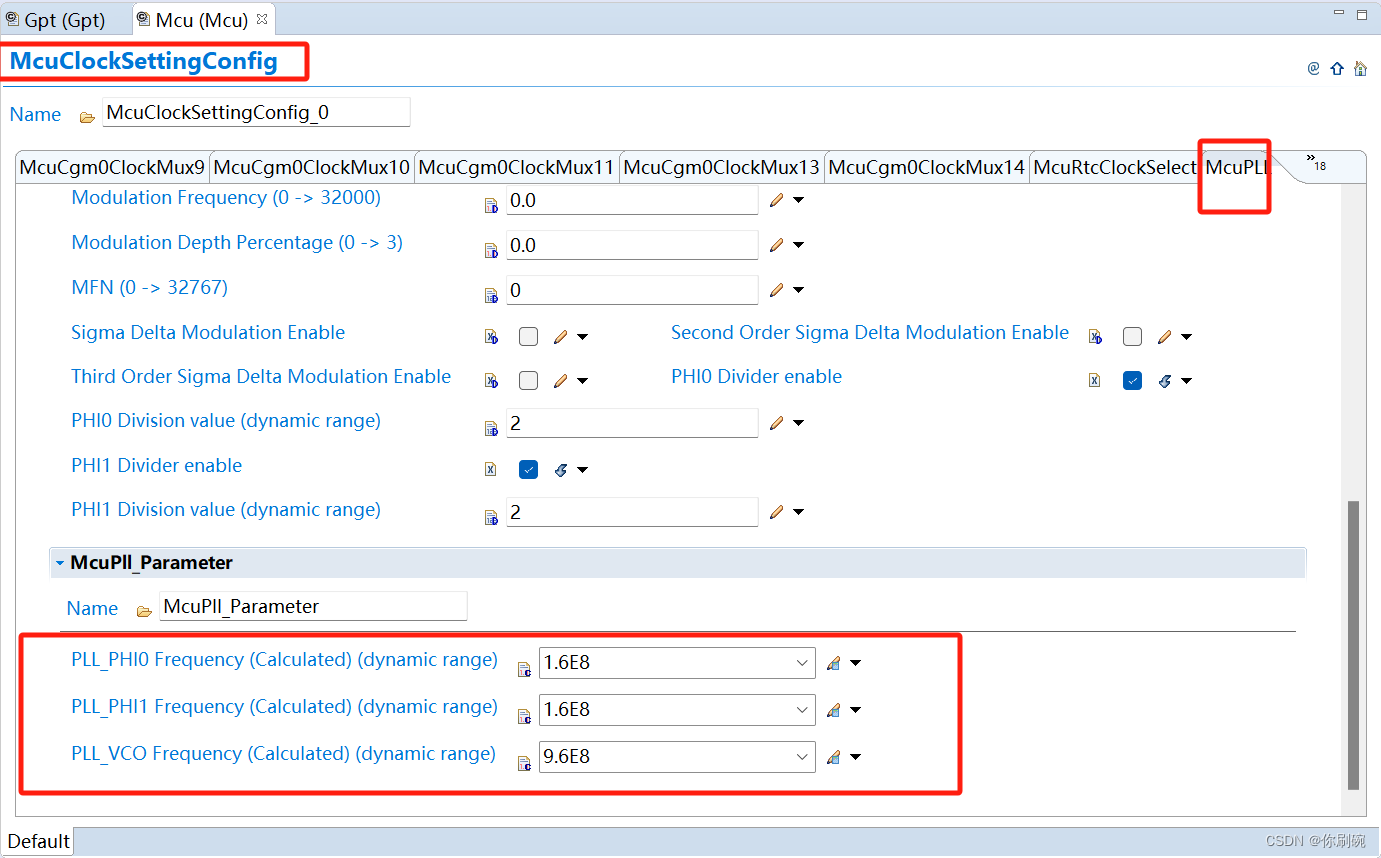
Task: Click the MFN (0 -> 32767) label link
Action: pyautogui.click(x=149, y=287)
